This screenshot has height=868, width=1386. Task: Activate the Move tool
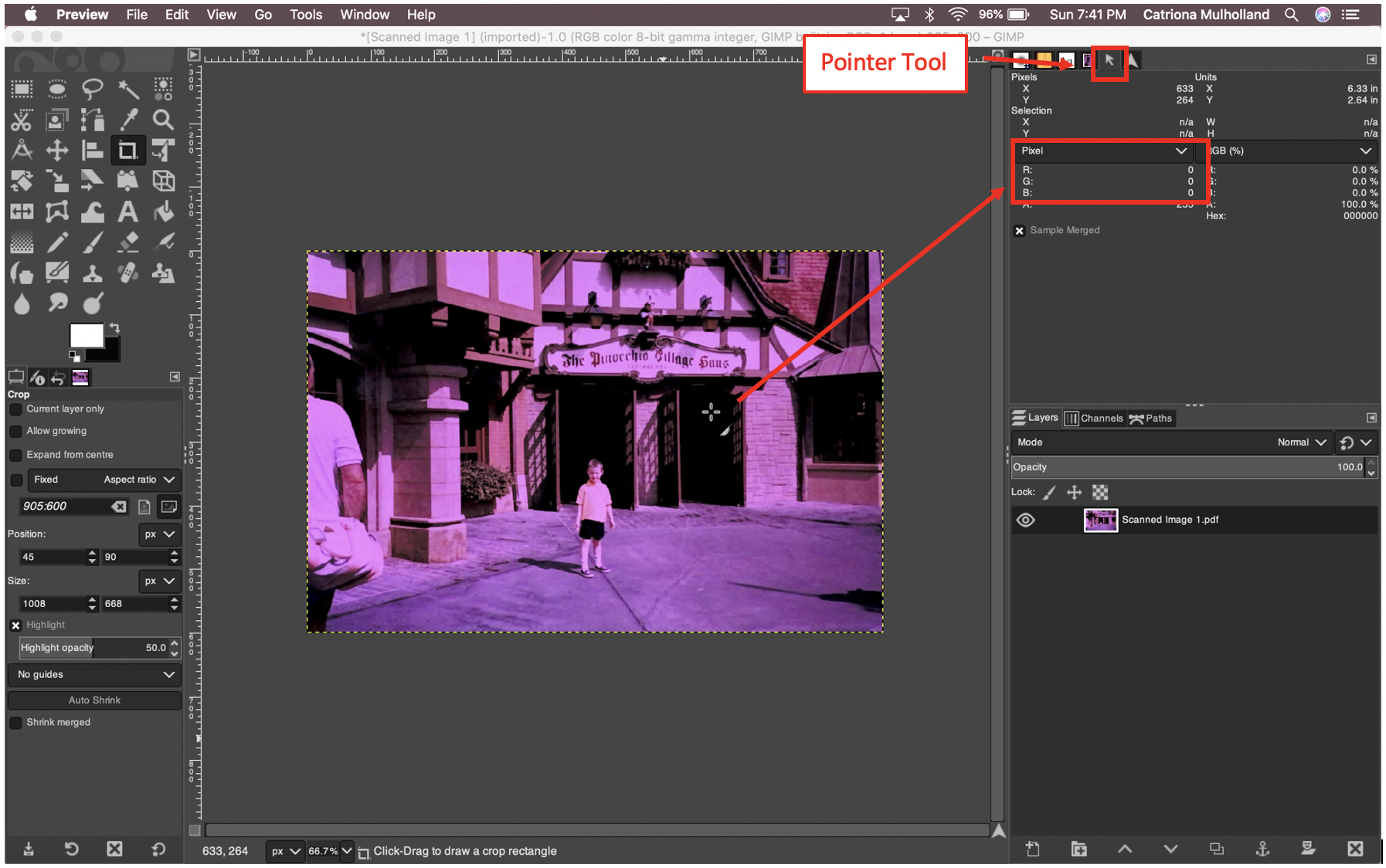[57, 150]
